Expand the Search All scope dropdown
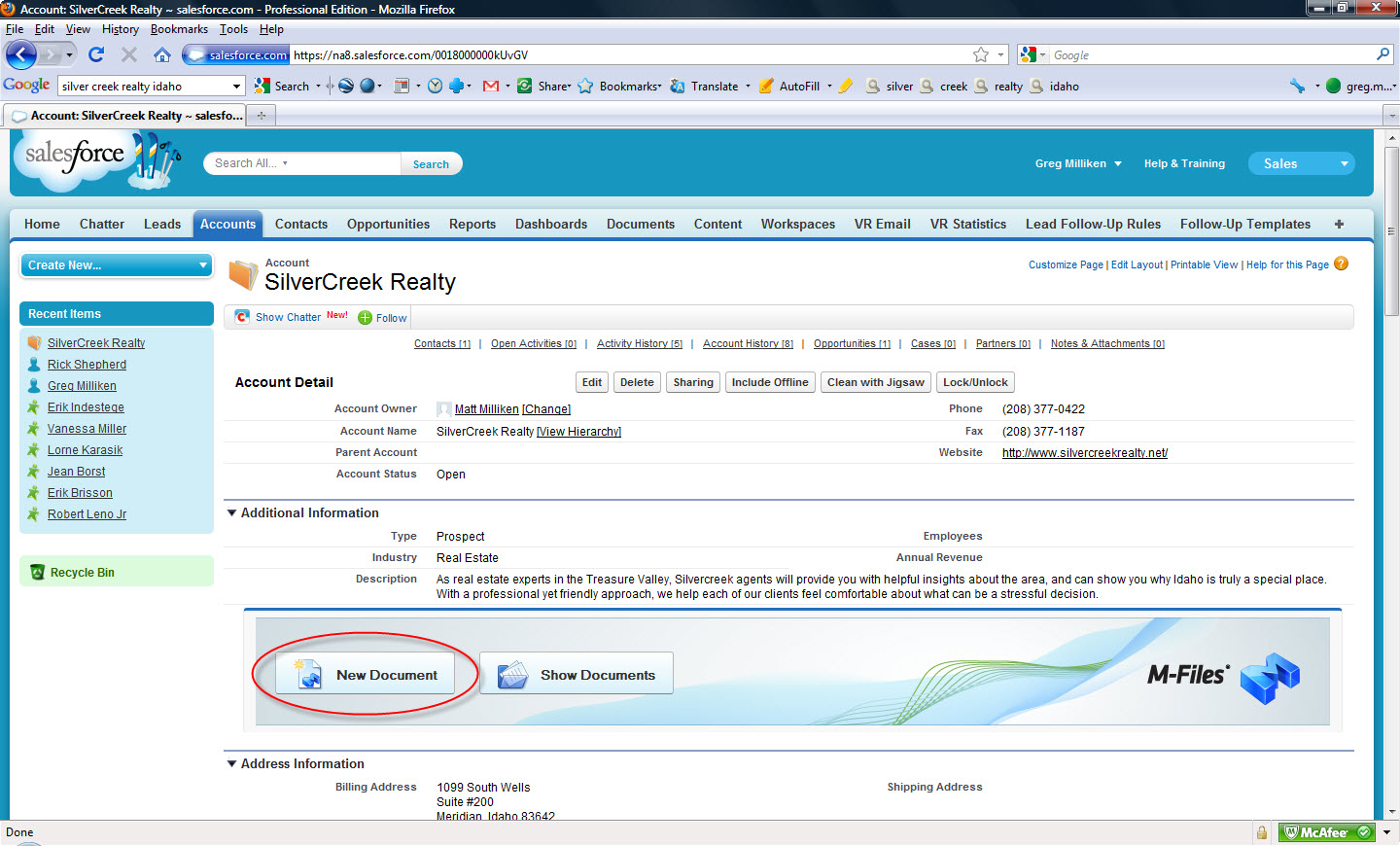This screenshot has height=846, width=1400. [x=285, y=163]
